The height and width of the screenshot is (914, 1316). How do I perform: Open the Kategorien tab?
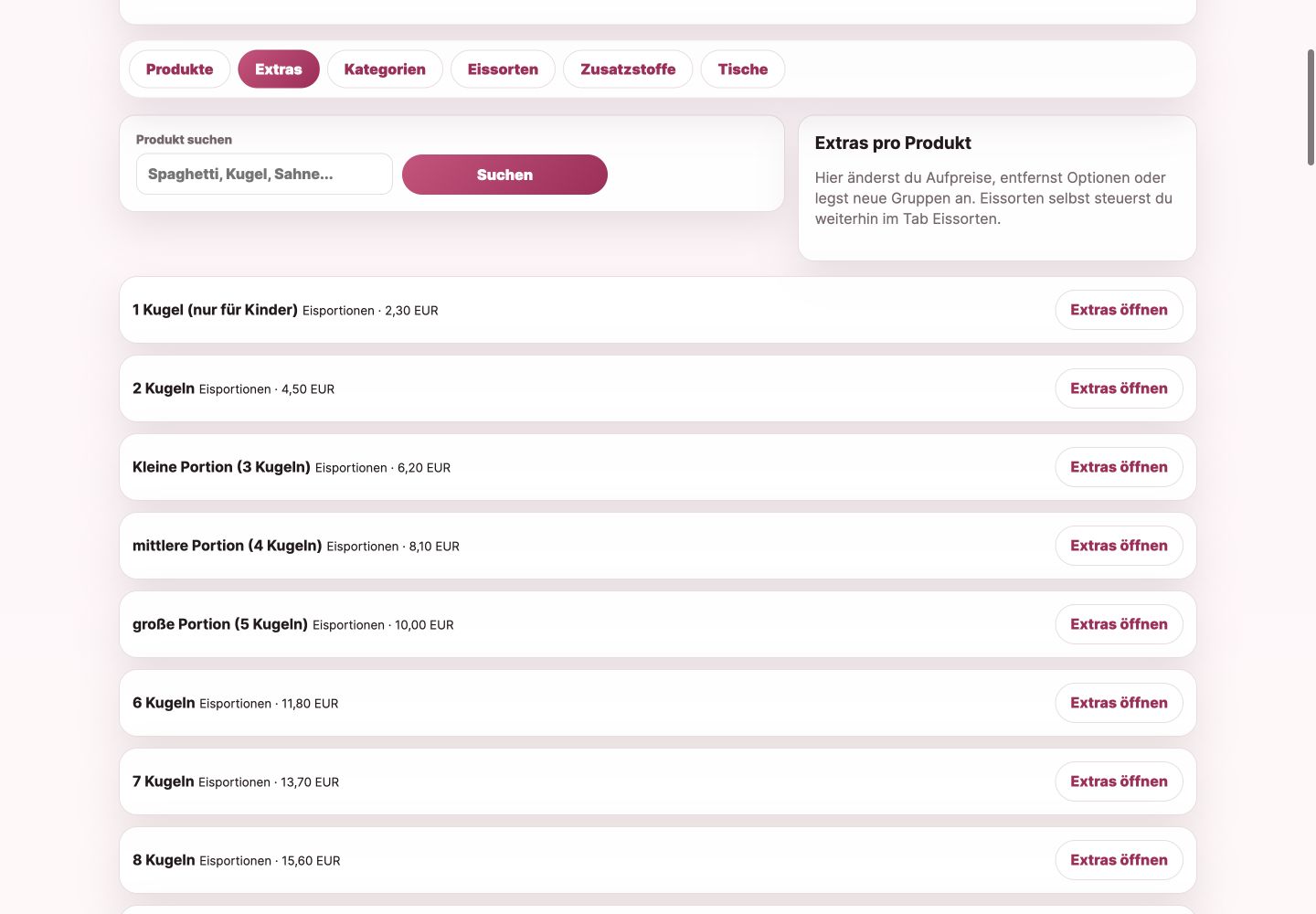(385, 69)
